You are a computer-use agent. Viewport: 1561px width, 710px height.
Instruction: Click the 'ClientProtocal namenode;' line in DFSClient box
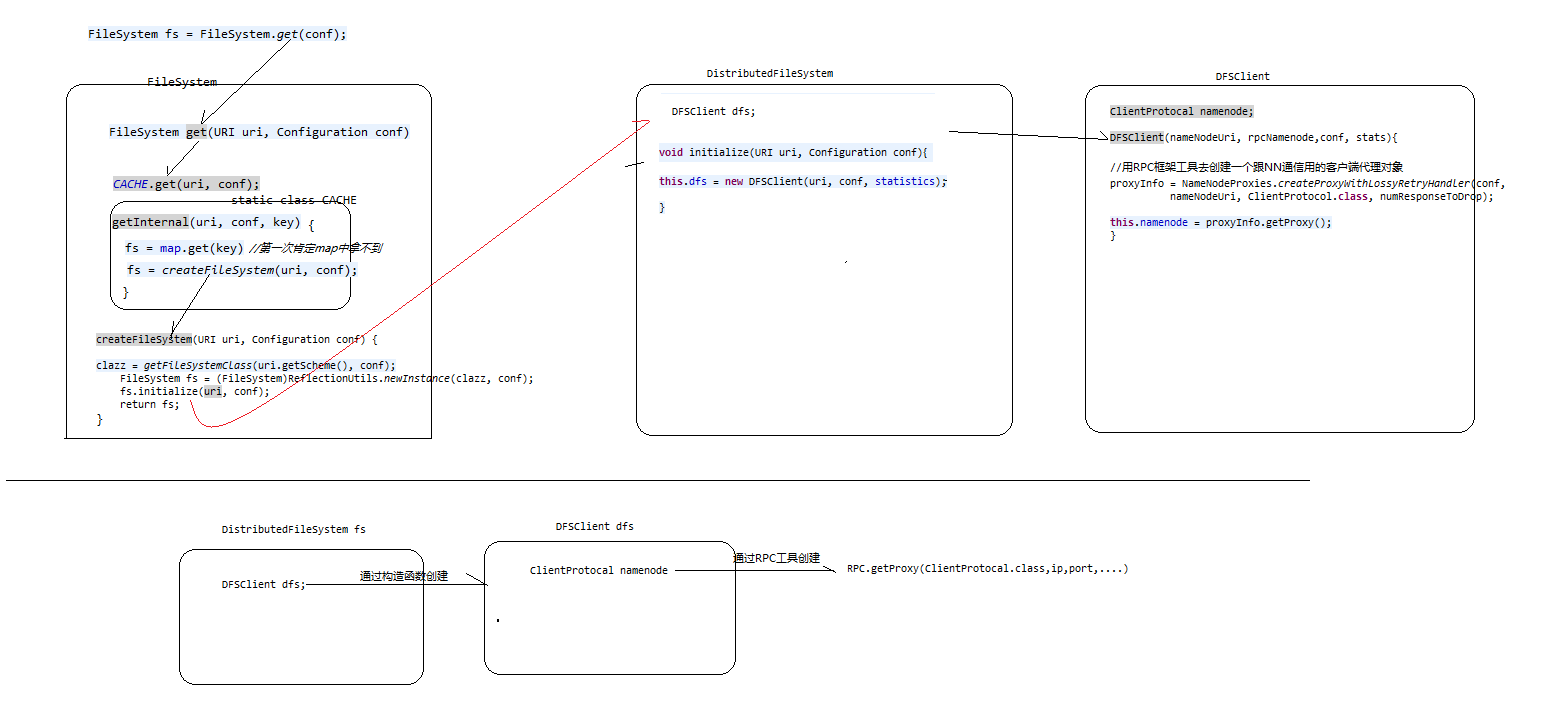point(1182,111)
